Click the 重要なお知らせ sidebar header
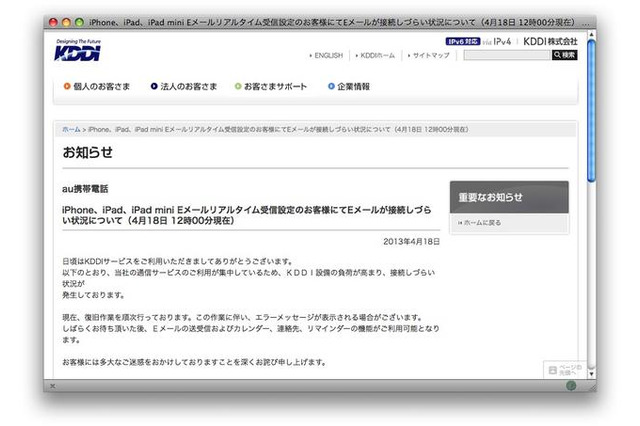The width and height of the screenshot is (640, 426). (509, 197)
